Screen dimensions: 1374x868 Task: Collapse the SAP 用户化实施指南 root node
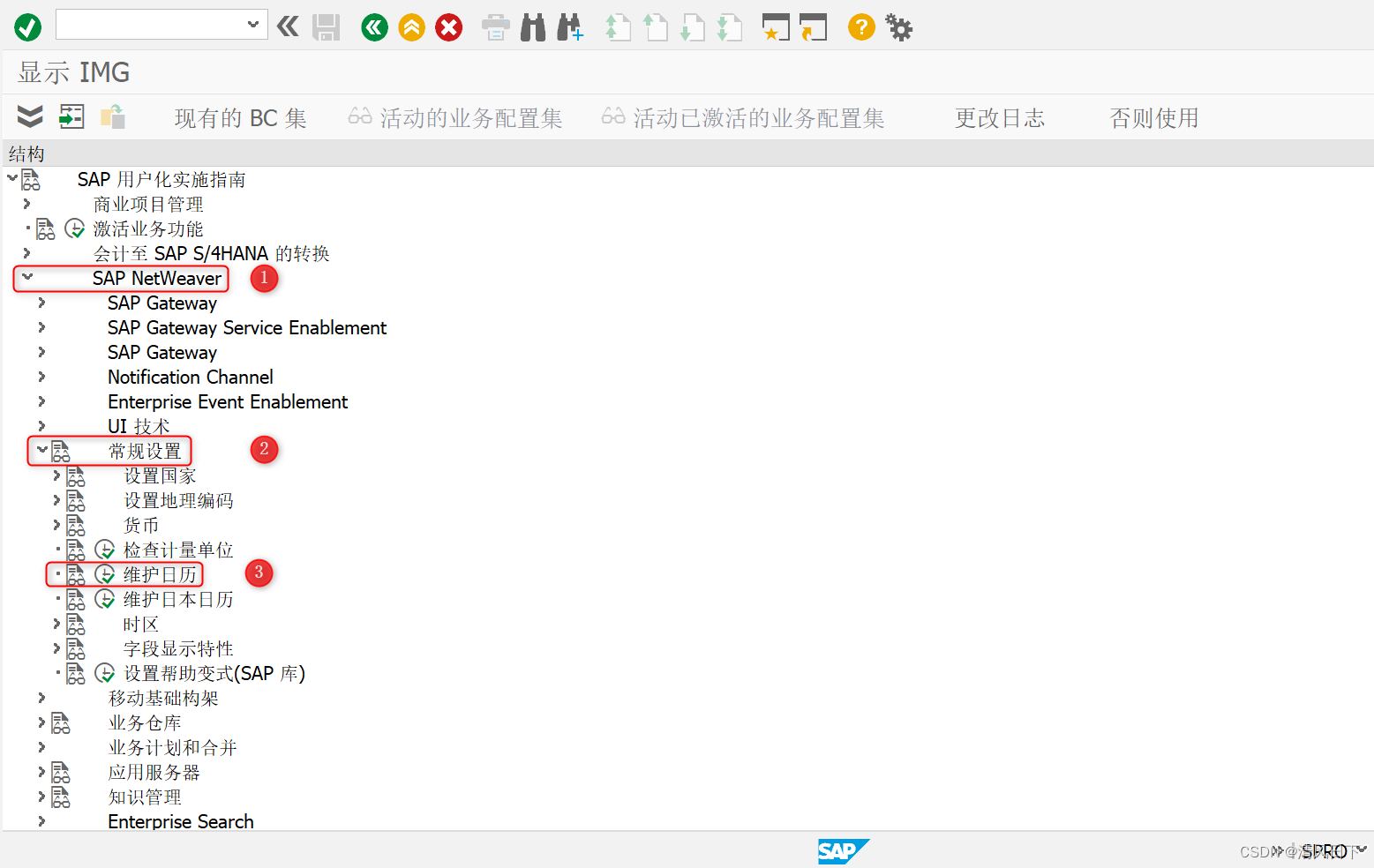12,178
